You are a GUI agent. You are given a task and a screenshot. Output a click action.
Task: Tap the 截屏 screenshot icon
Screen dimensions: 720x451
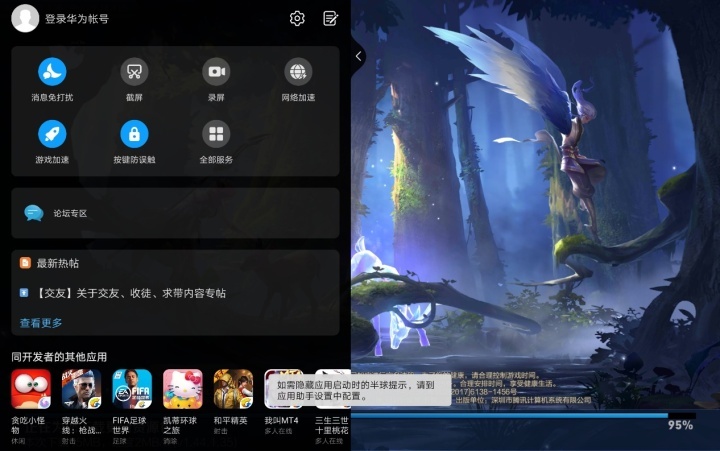pyautogui.click(x=134, y=72)
